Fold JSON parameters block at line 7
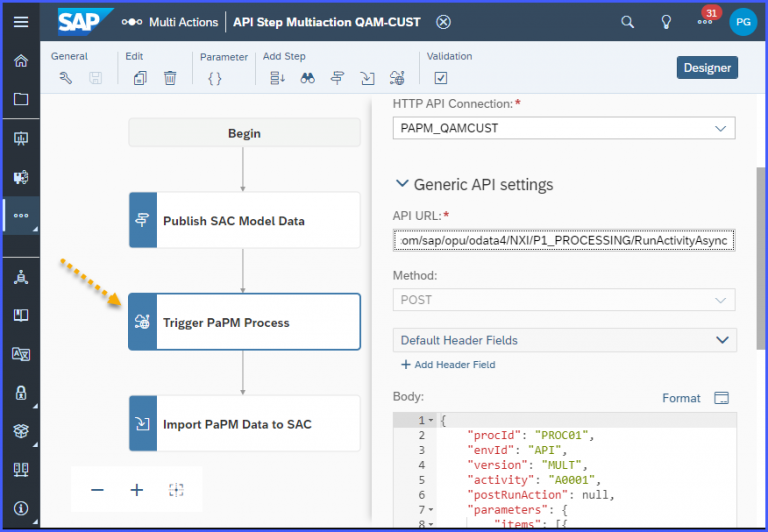The height and width of the screenshot is (532, 768). 431,510
